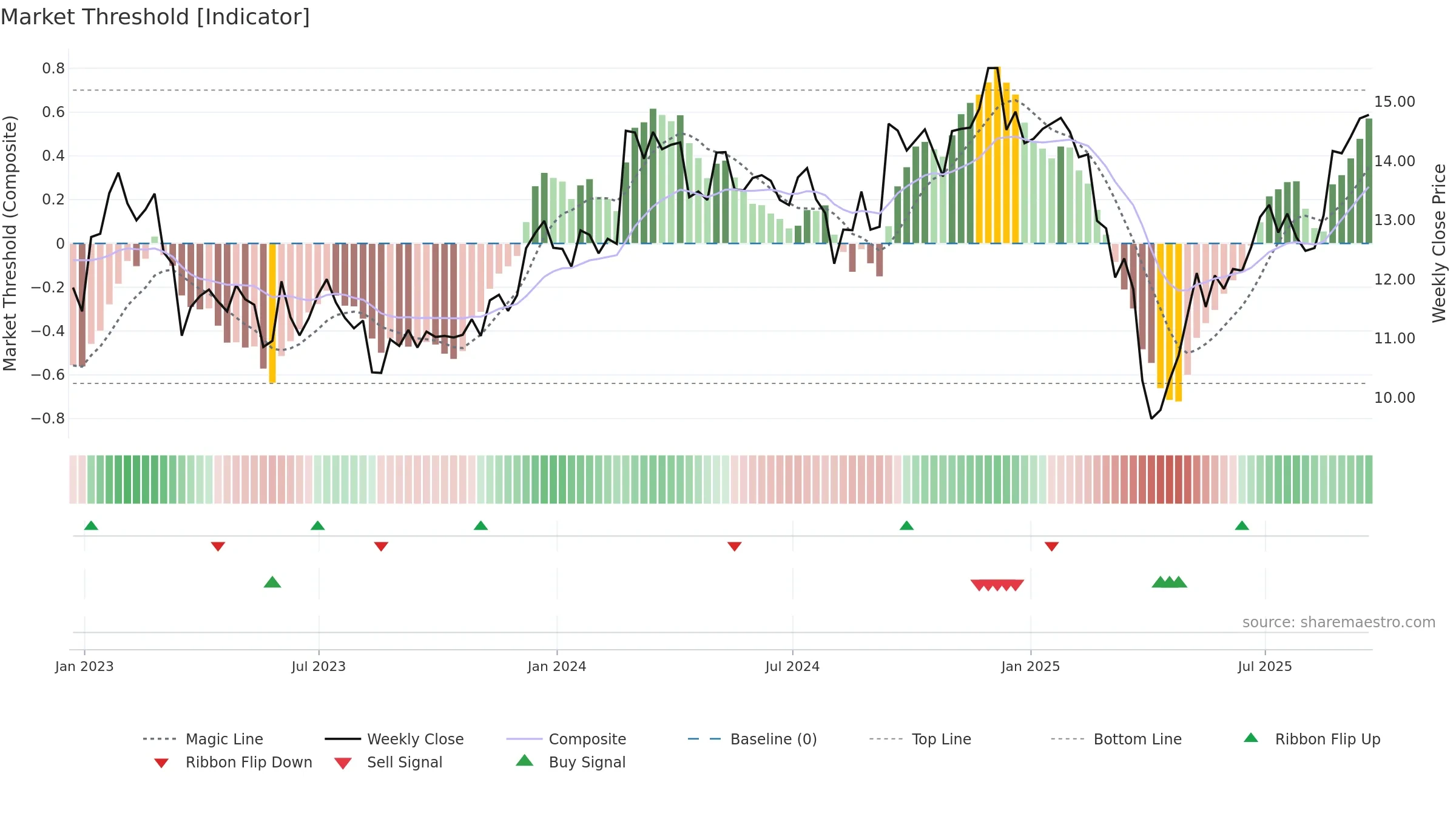1456x819 pixels.
Task: Toggle the Bottom Line legend entry
Action: coord(1116,739)
